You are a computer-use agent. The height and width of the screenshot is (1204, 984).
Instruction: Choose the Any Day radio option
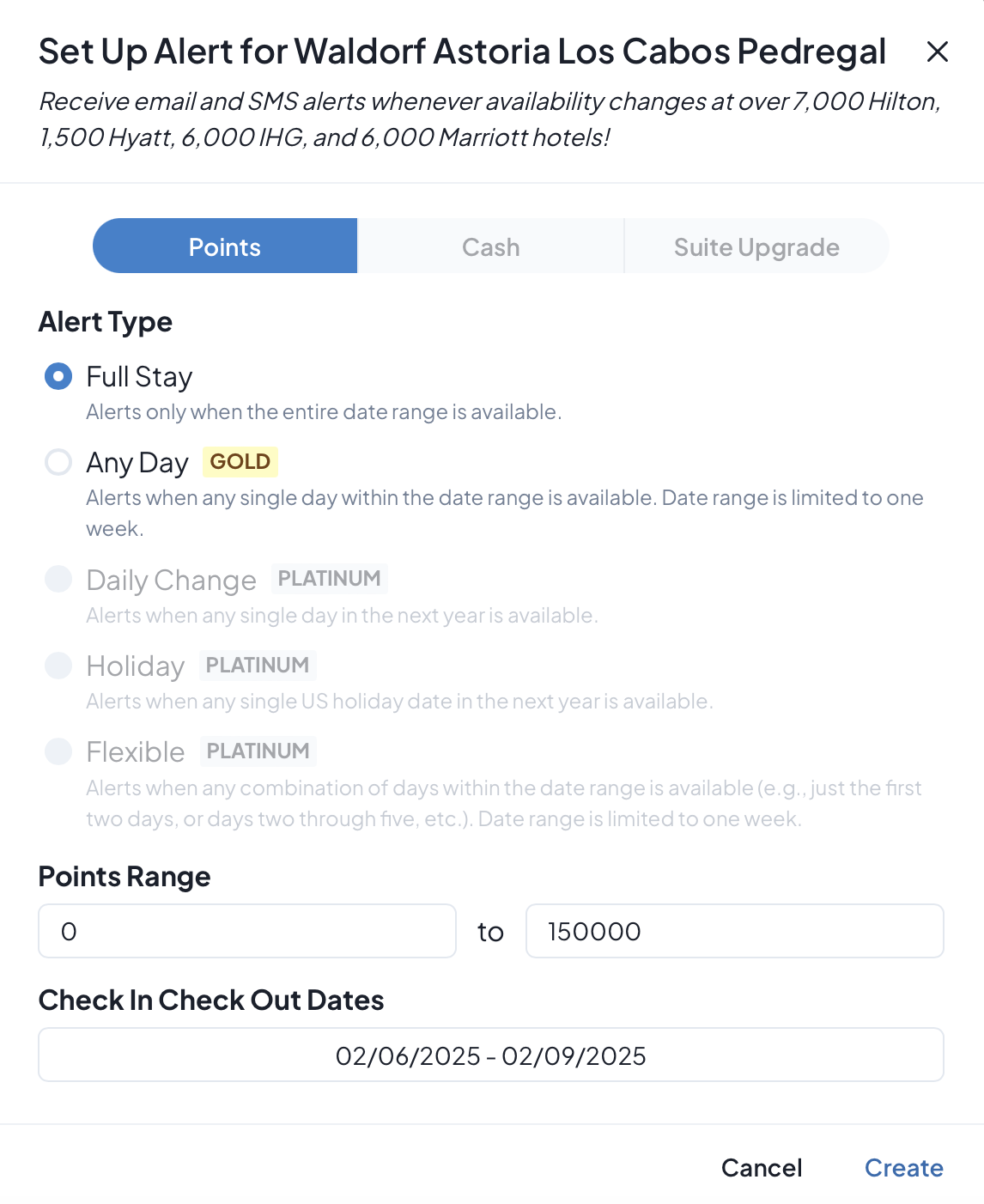(x=58, y=462)
